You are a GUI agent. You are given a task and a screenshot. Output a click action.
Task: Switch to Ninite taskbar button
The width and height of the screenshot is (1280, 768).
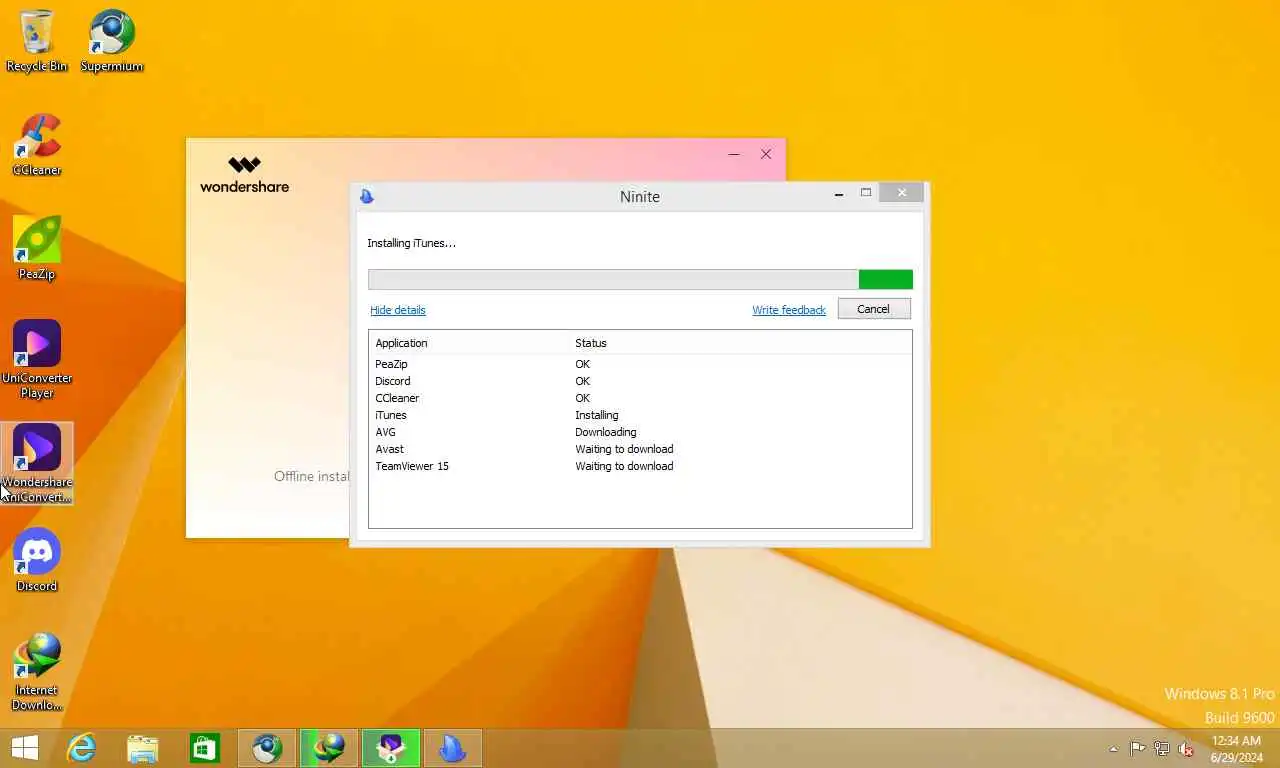(453, 748)
